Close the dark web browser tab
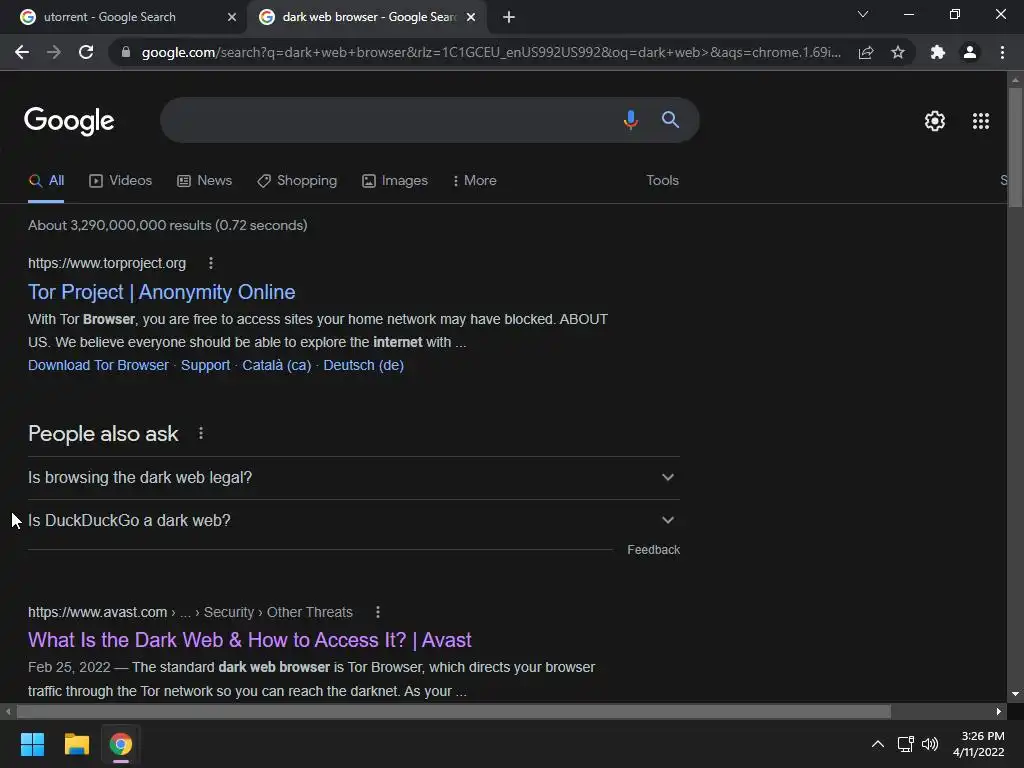The width and height of the screenshot is (1024, 768). pyautogui.click(x=470, y=17)
